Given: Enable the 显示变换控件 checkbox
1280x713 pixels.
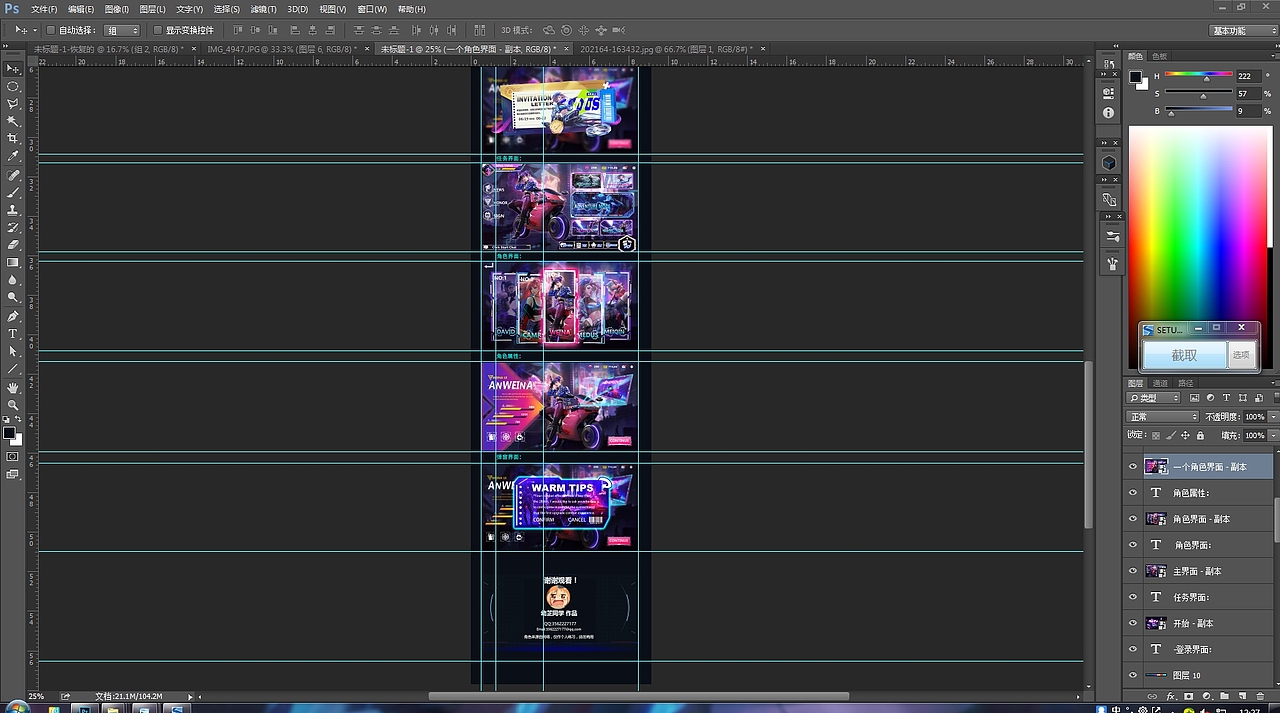Looking at the screenshot, I should point(157,30).
